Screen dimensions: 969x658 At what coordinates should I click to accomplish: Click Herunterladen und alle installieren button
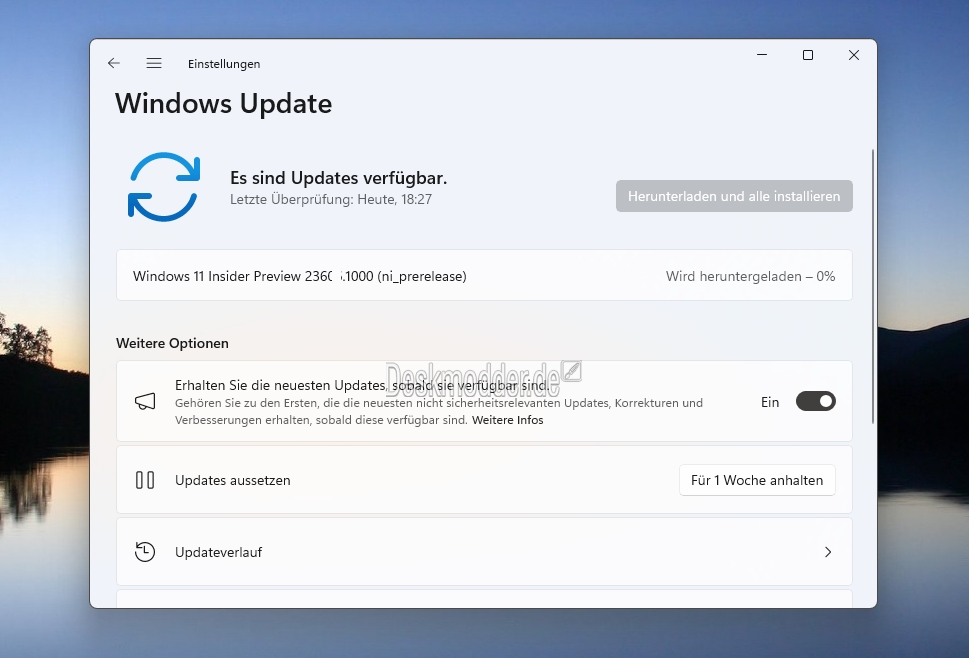point(734,196)
